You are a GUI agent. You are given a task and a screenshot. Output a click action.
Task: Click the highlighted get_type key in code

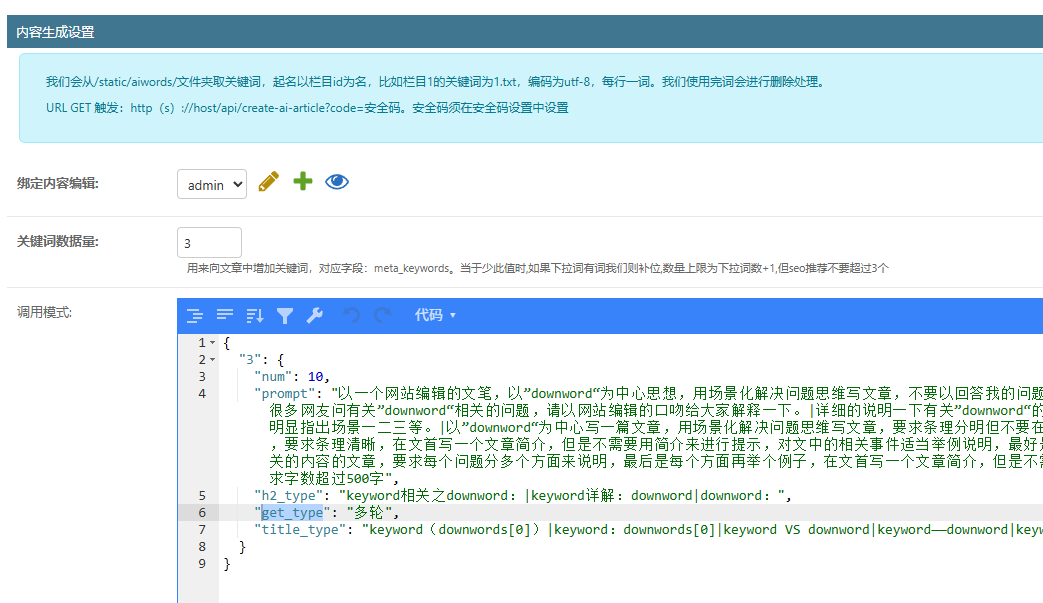pyautogui.click(x=292, y=513)
